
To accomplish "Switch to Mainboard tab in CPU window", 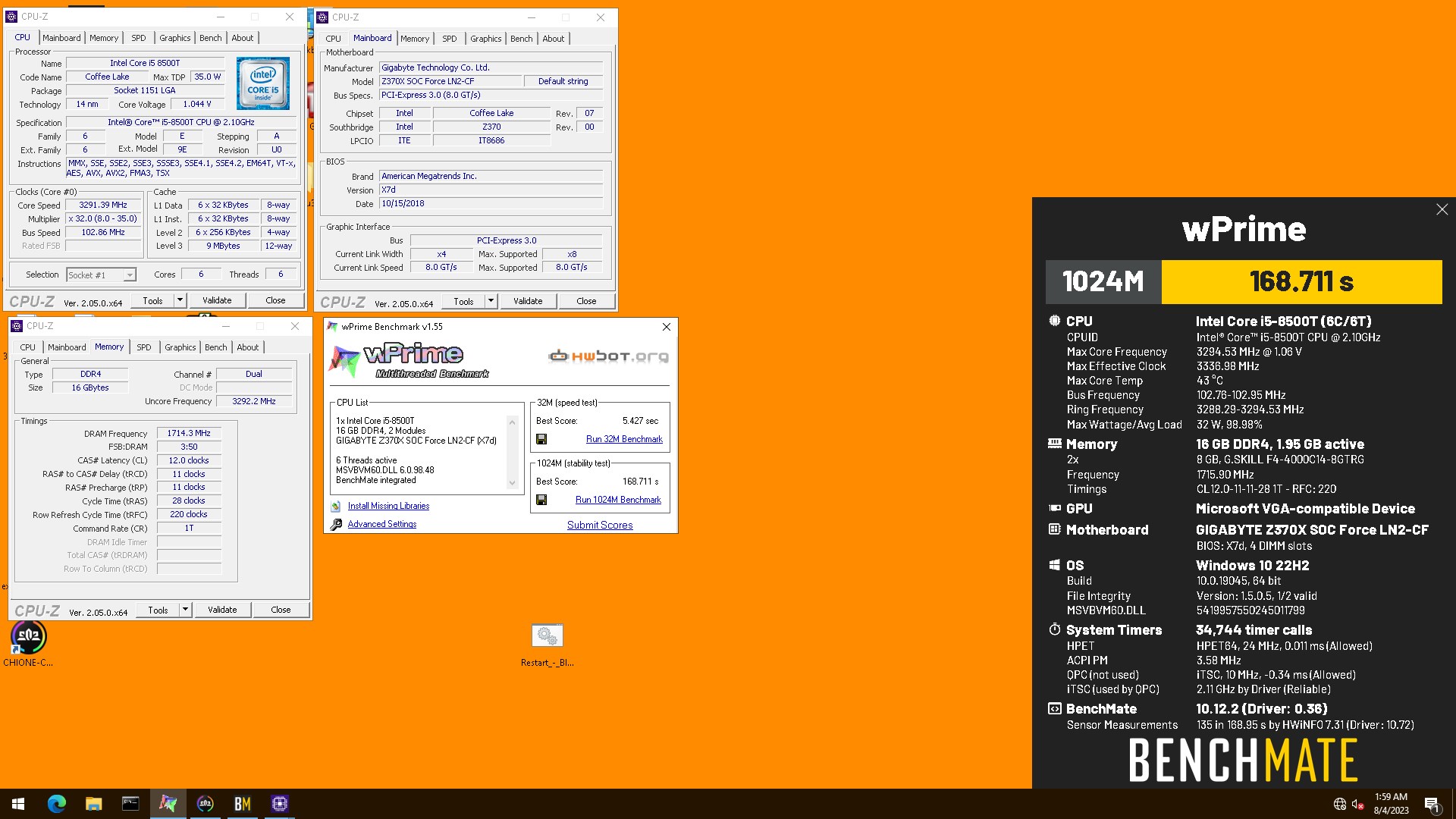I will [x=61, y=38].
